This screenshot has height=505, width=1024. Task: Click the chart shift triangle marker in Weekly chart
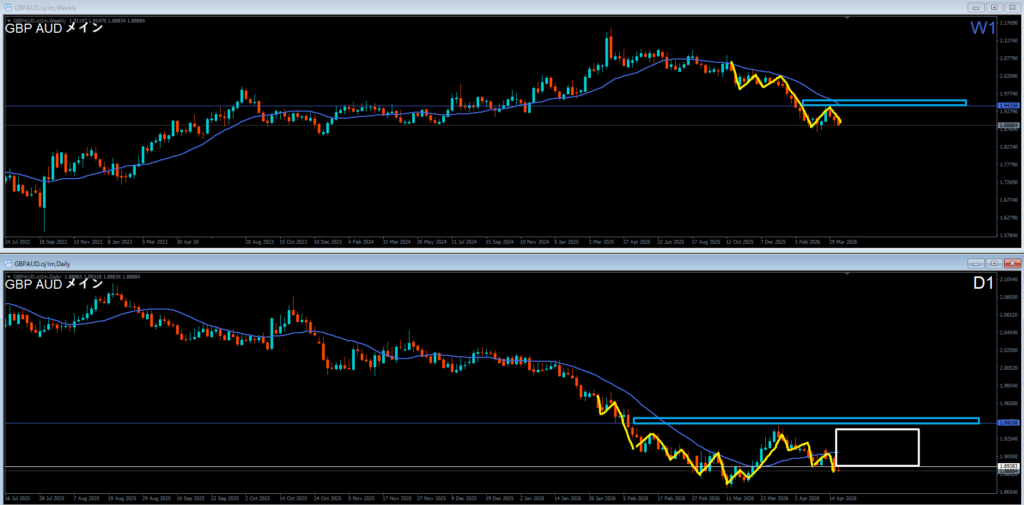[848, 20]
